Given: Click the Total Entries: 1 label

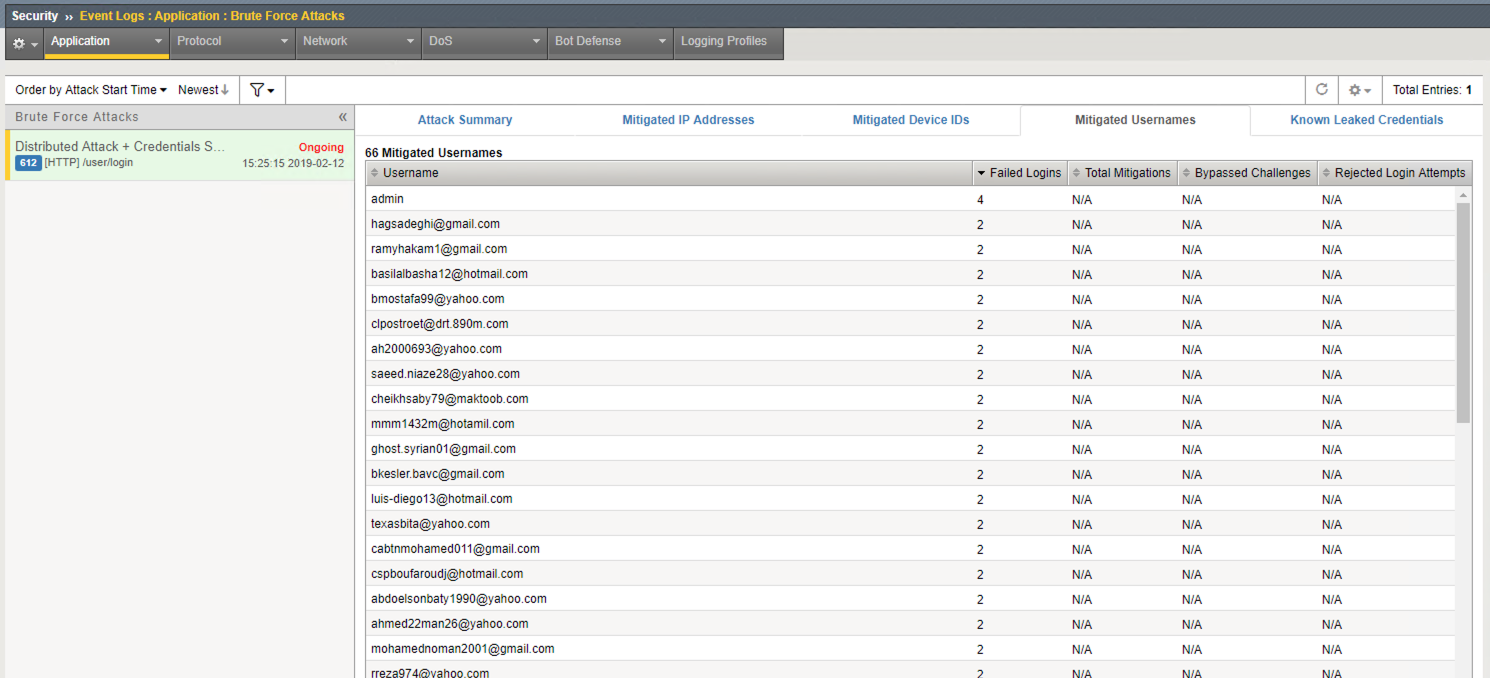Looking at the screenshot, I should (1432, 90).
